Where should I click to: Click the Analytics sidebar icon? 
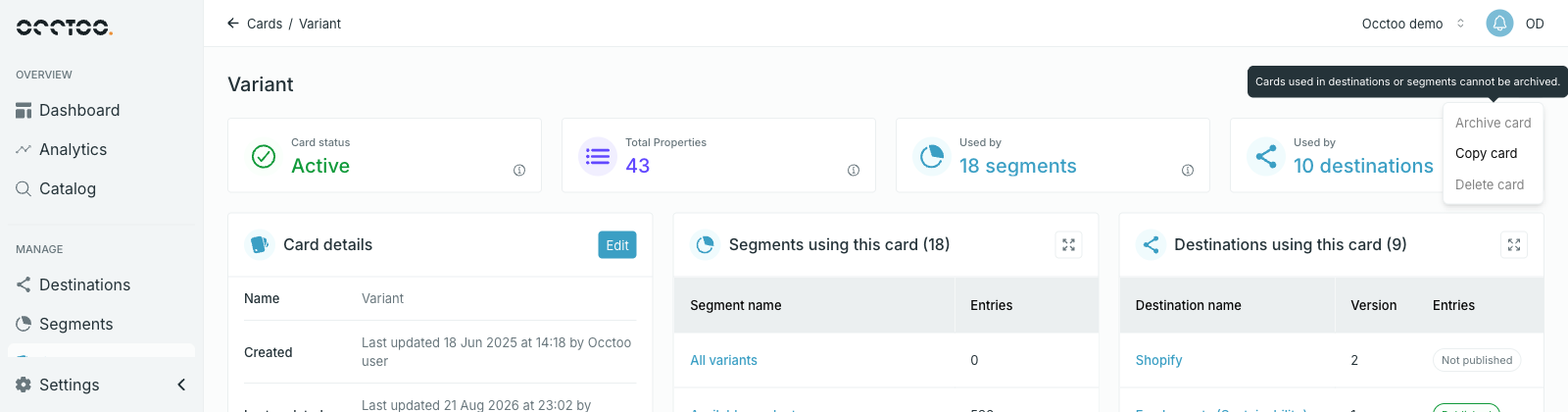point(24,150)
